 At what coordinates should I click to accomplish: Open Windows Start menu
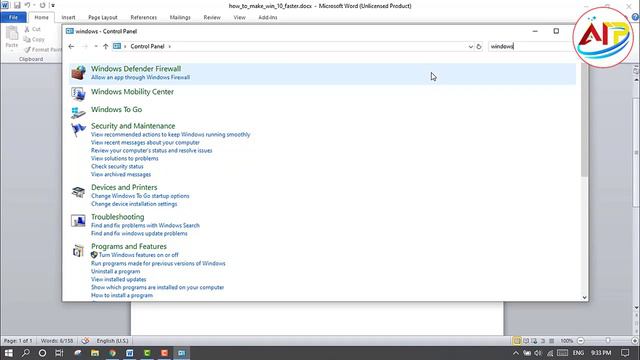(x=8, y=353)
